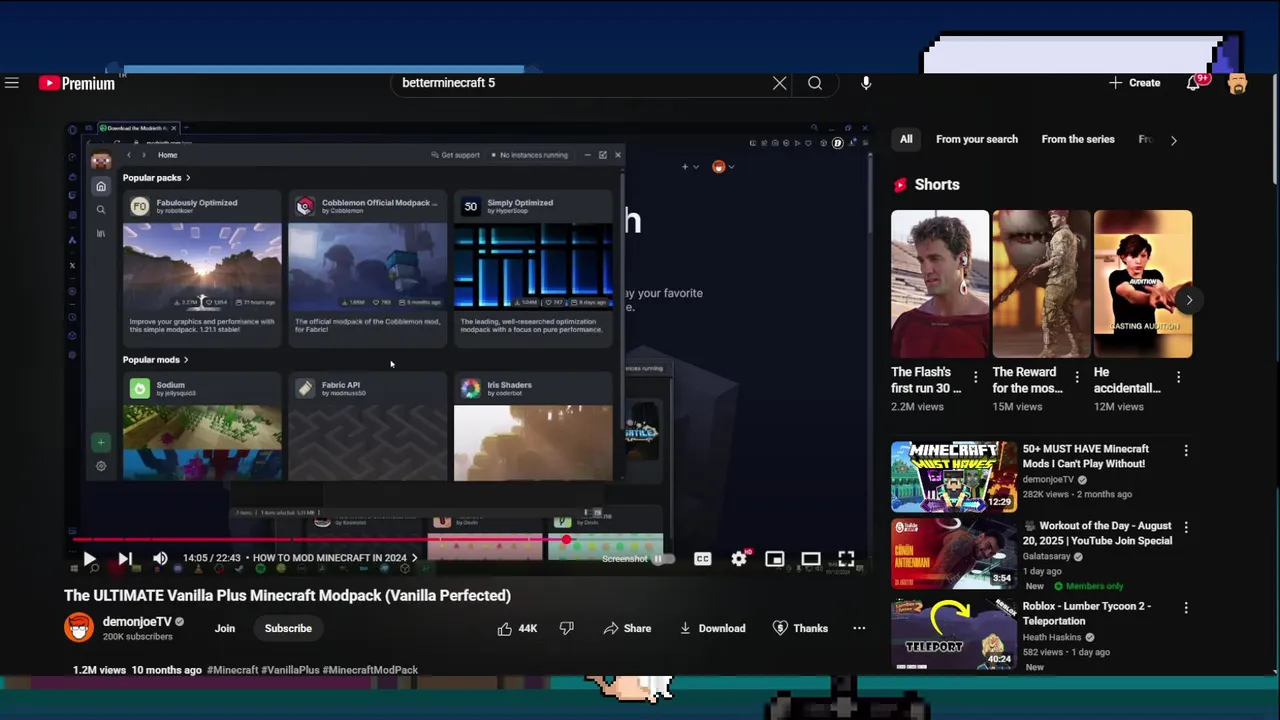Go to YouTube Premium home logo
The height and width of the screenshot is (720, 1280).
(x=77, y=83)
